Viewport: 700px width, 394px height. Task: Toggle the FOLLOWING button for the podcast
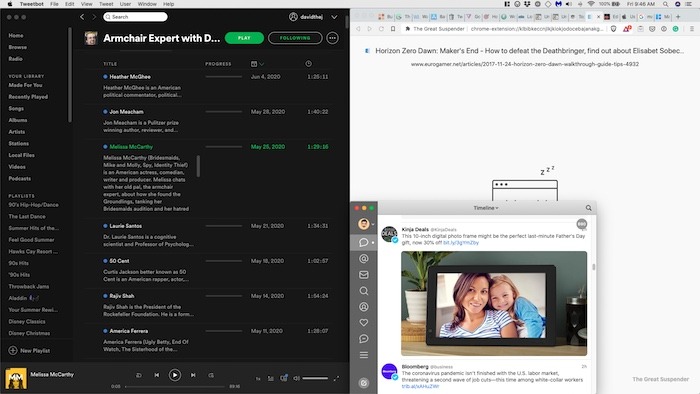coord(295,38)
